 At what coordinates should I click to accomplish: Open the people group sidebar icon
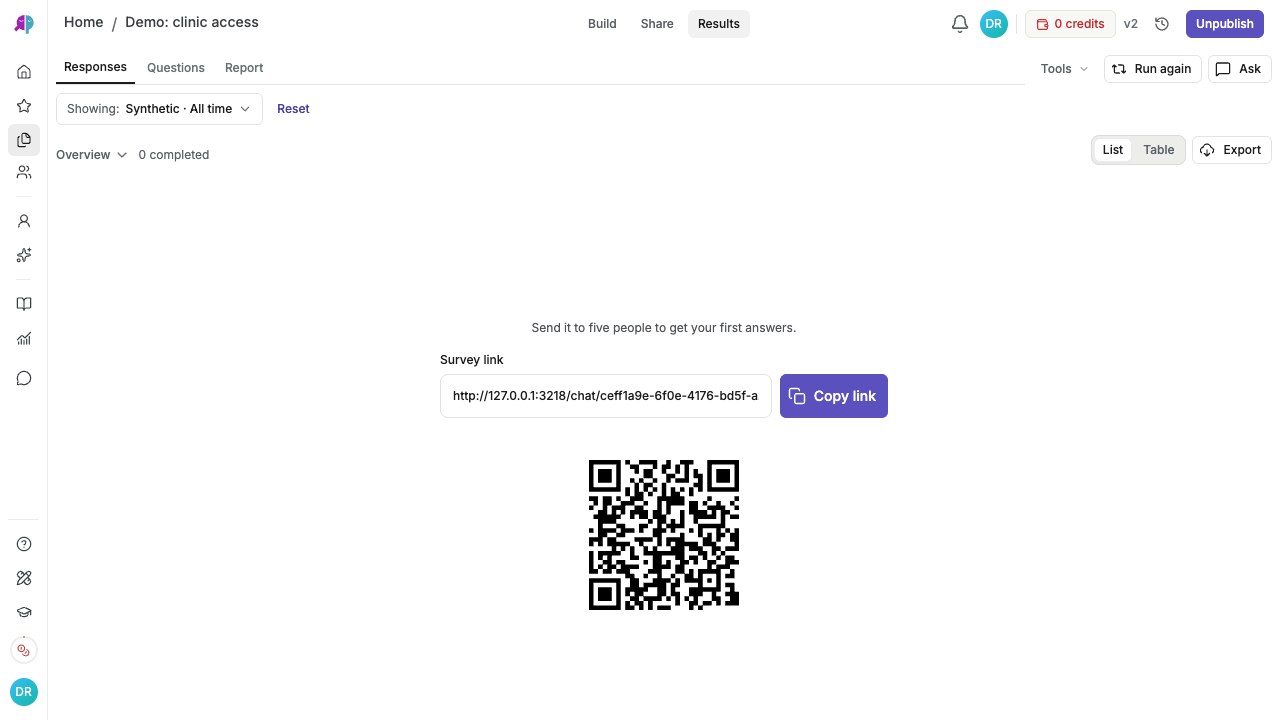[x=24, y=173]
